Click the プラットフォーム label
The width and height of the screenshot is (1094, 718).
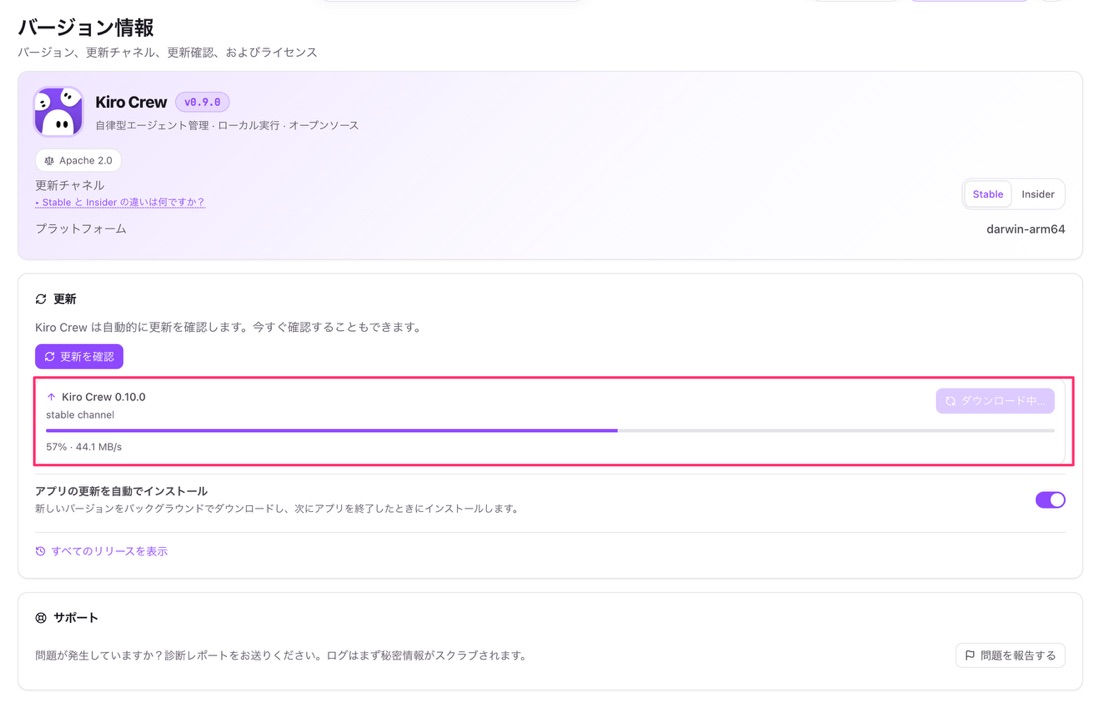(x=81, y=229)
